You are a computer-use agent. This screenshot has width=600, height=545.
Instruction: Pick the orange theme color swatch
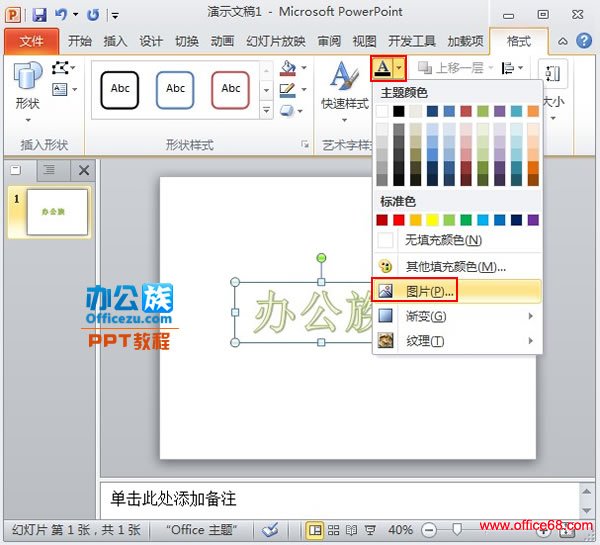click(533, 111)
